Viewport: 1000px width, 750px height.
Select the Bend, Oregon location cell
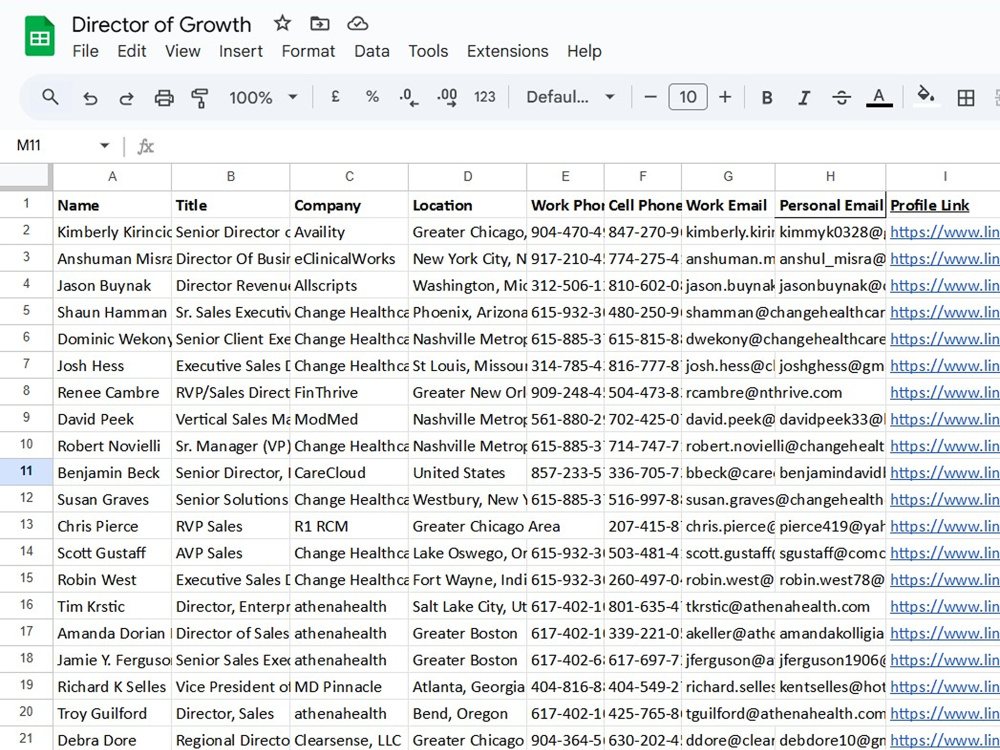[467, 714]
